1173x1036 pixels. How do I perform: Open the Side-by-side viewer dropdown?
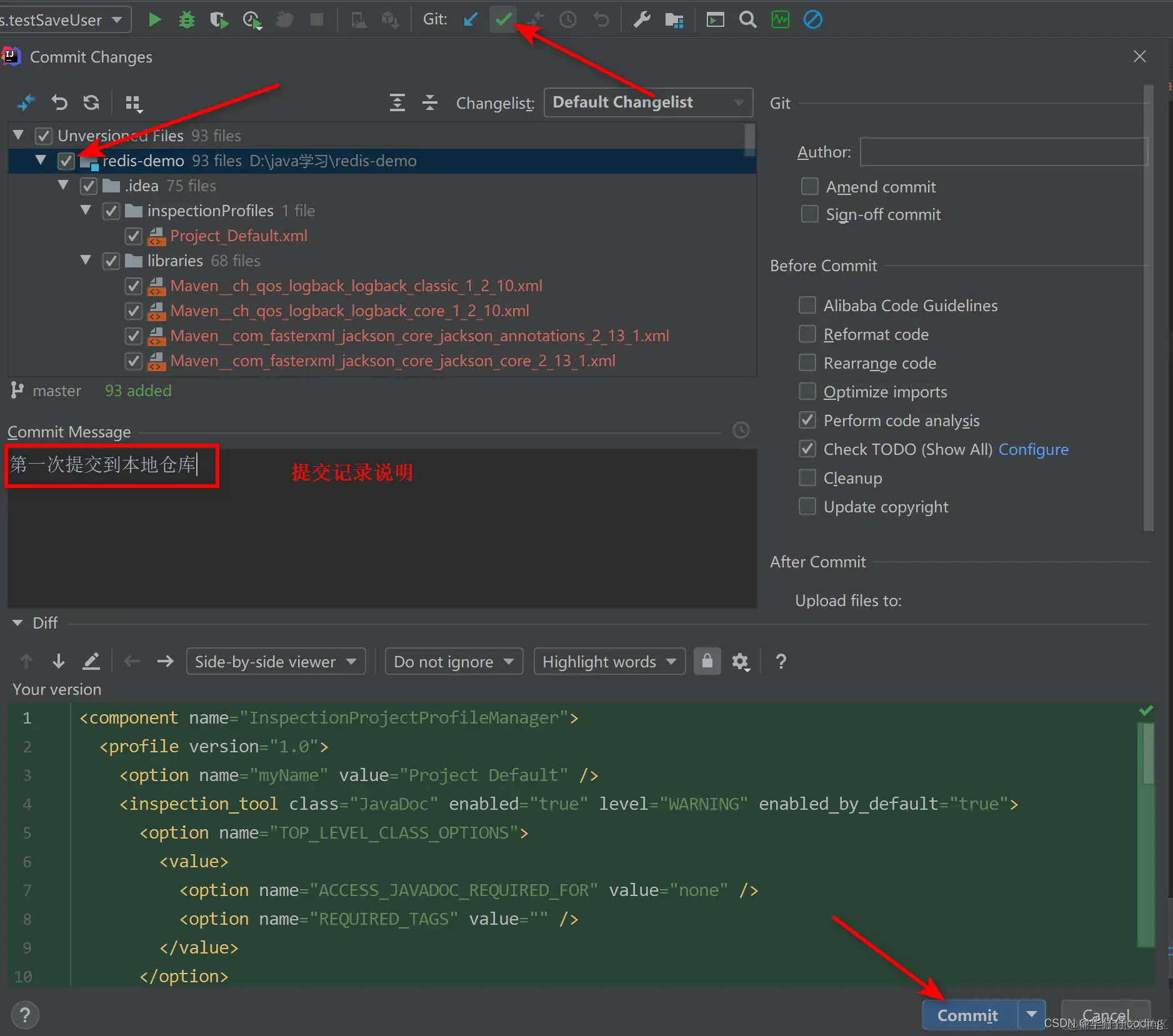pos(276,661)
